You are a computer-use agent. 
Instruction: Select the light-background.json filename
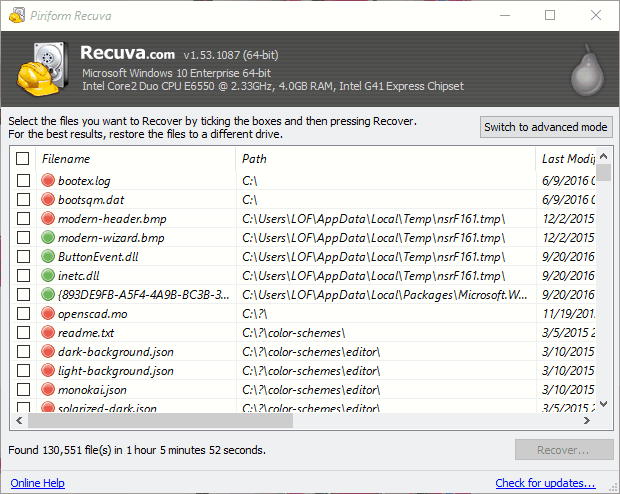115,371
